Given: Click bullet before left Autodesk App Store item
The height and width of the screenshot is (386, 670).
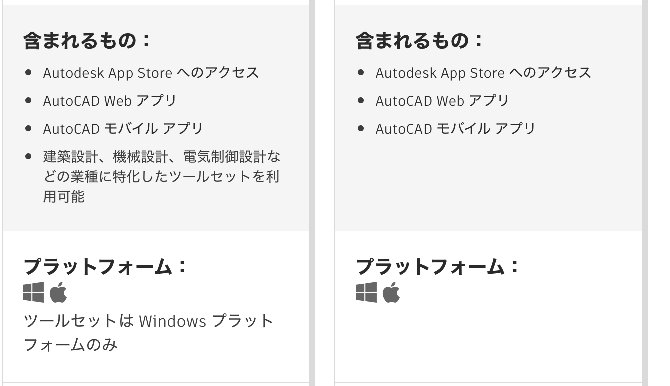Looking at the screenshot, I should click(28, 73).
